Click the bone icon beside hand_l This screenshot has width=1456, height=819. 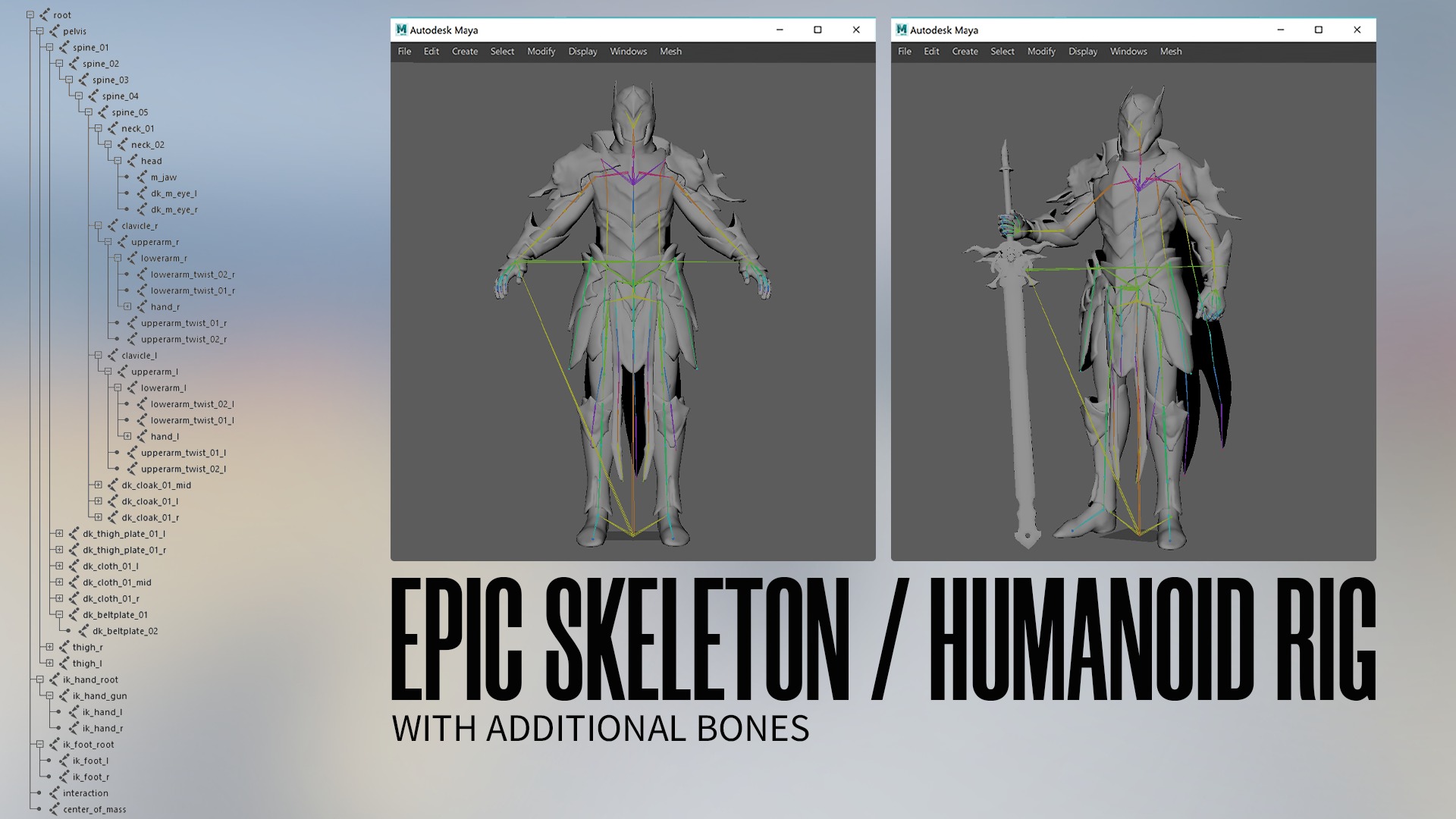tap(142, 437)
